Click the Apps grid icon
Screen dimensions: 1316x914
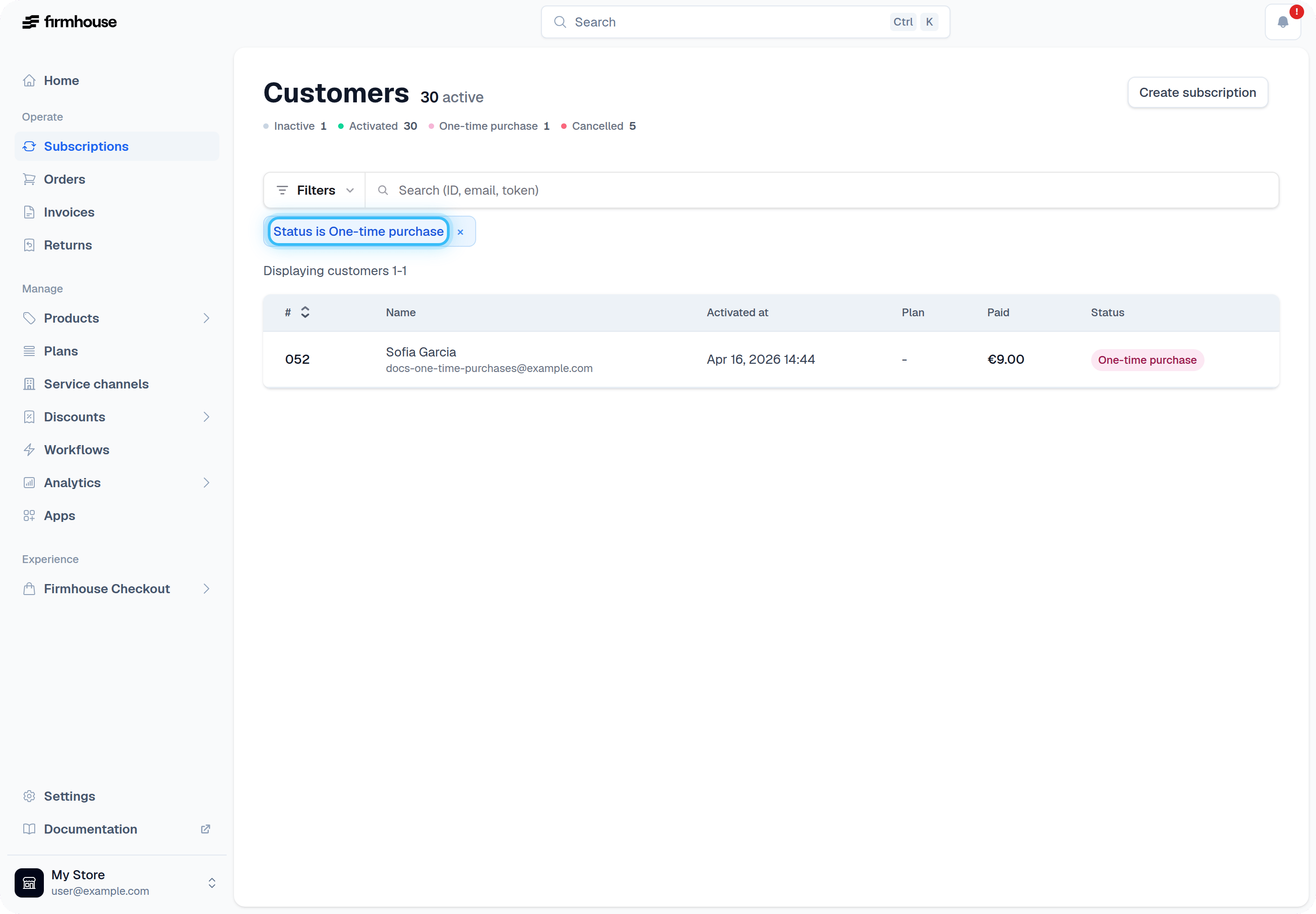29,516
